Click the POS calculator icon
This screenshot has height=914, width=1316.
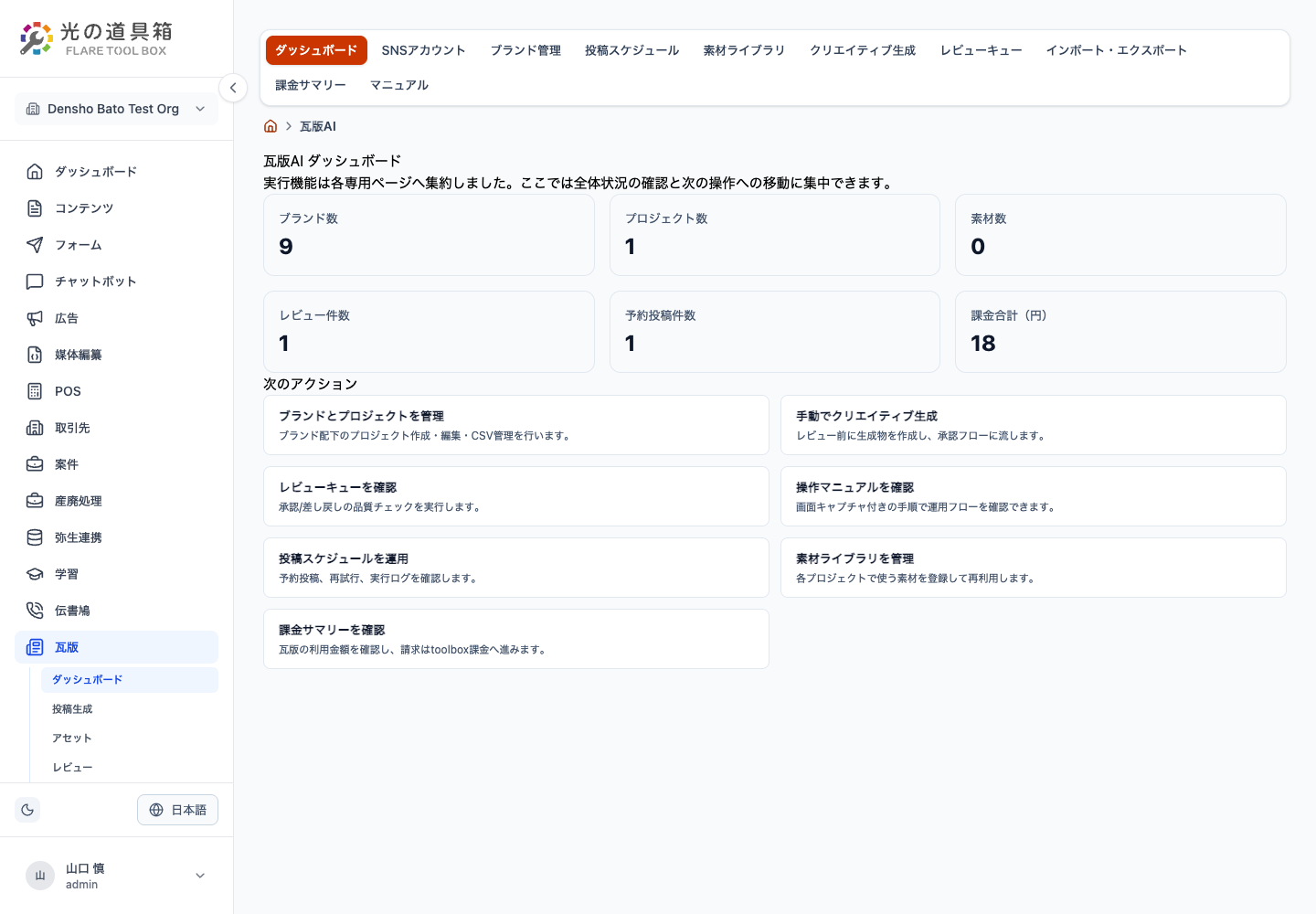35,391
